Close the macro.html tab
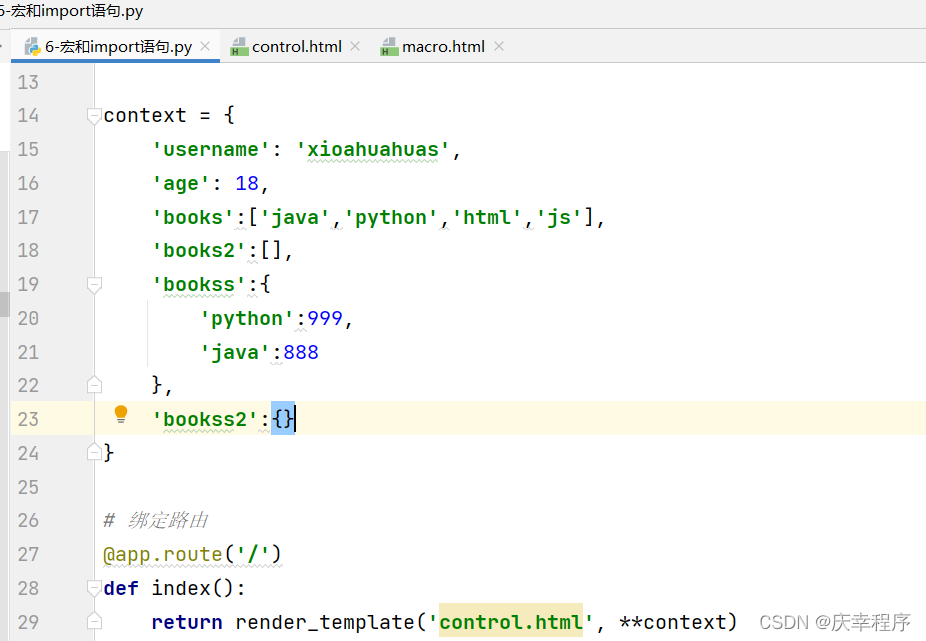The height and width of the screenshot is (641, 926). [x=499, y=46]
